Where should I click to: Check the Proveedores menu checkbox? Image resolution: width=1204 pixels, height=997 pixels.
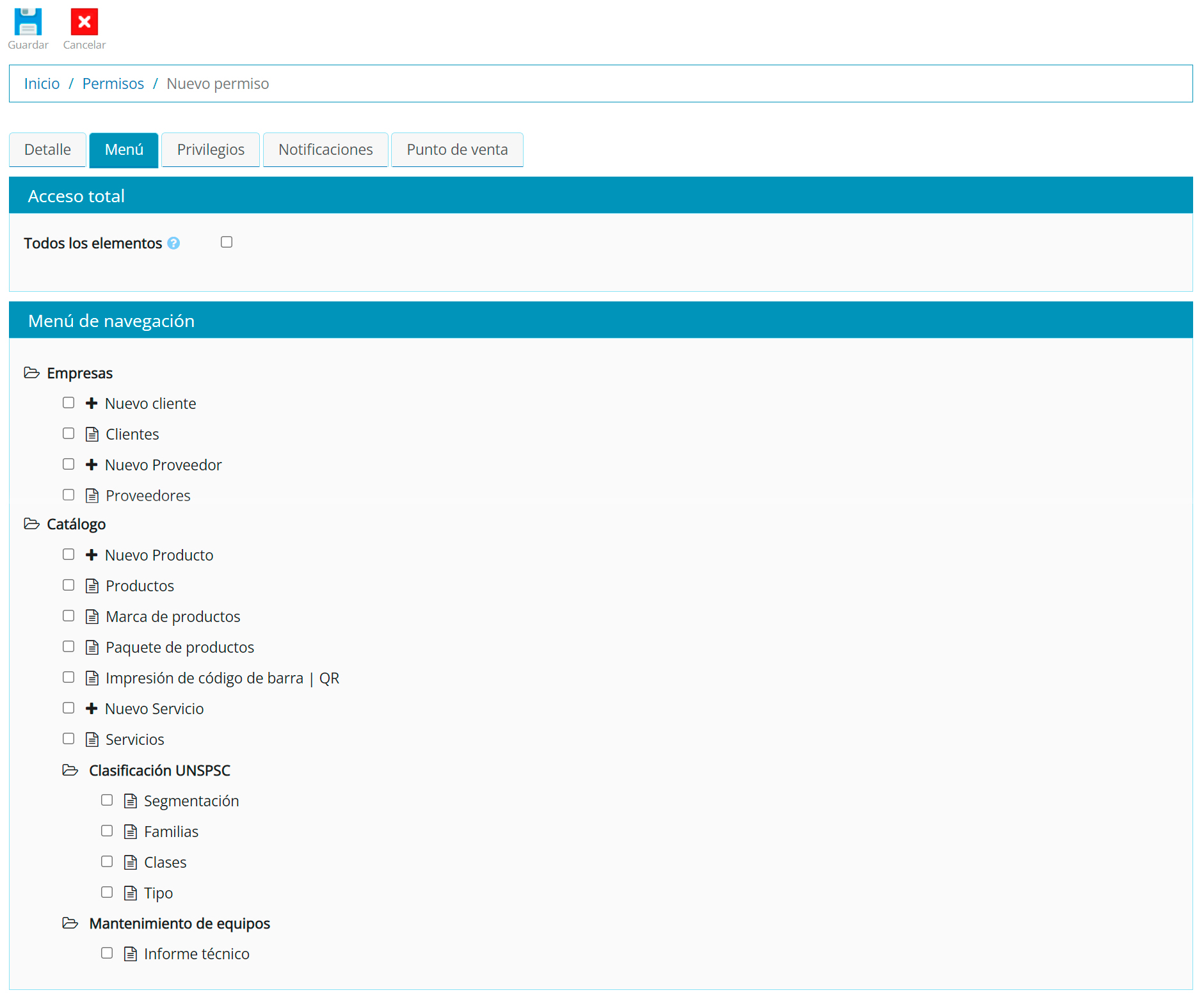(68, 495)
